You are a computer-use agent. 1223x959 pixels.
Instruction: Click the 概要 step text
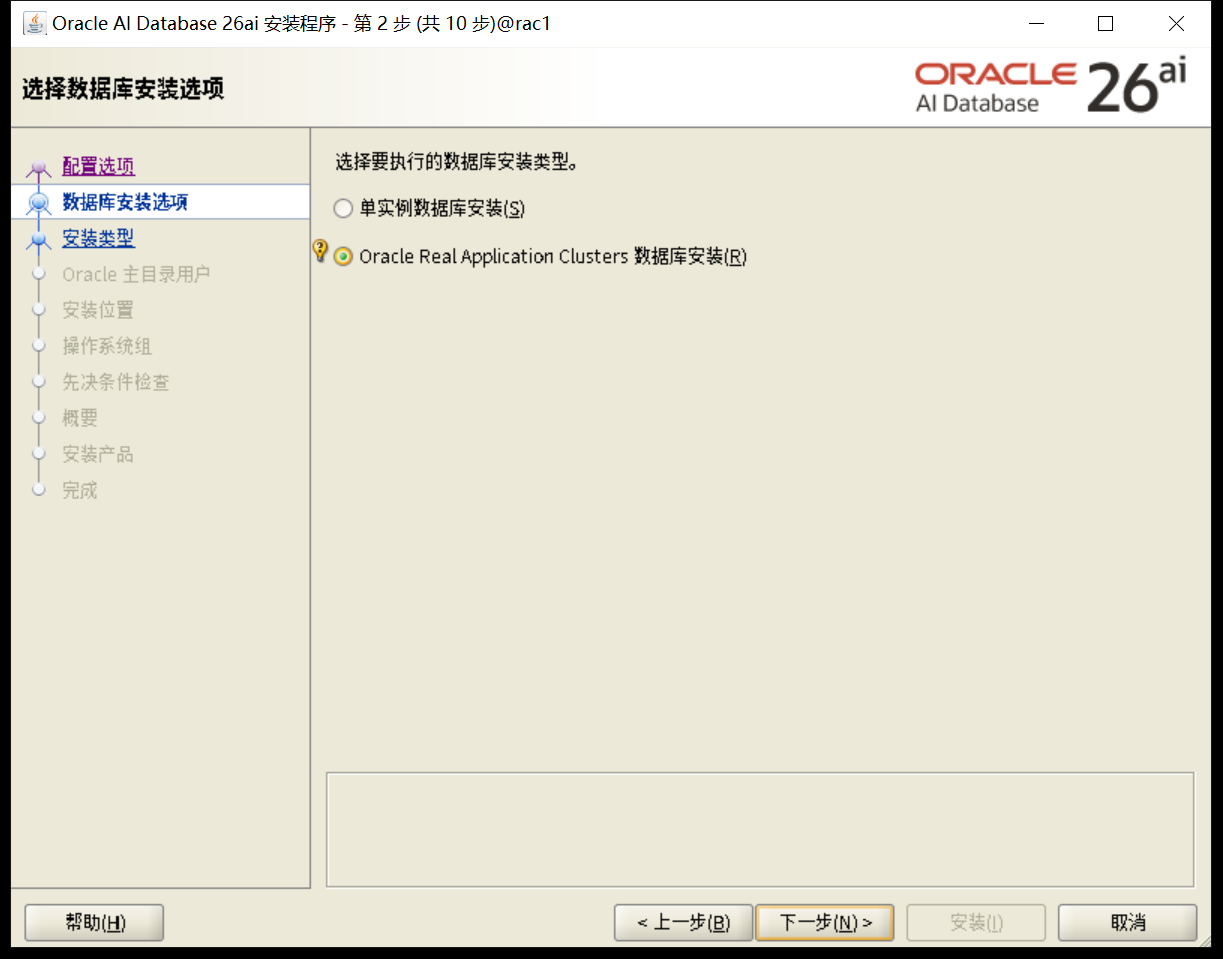80,418
